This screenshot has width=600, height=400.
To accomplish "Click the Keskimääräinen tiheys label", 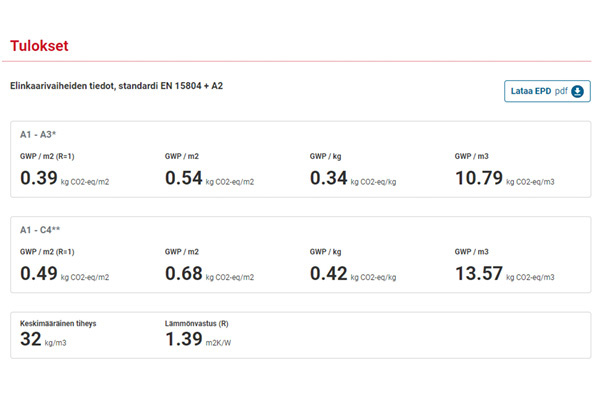I will [58, 324].
